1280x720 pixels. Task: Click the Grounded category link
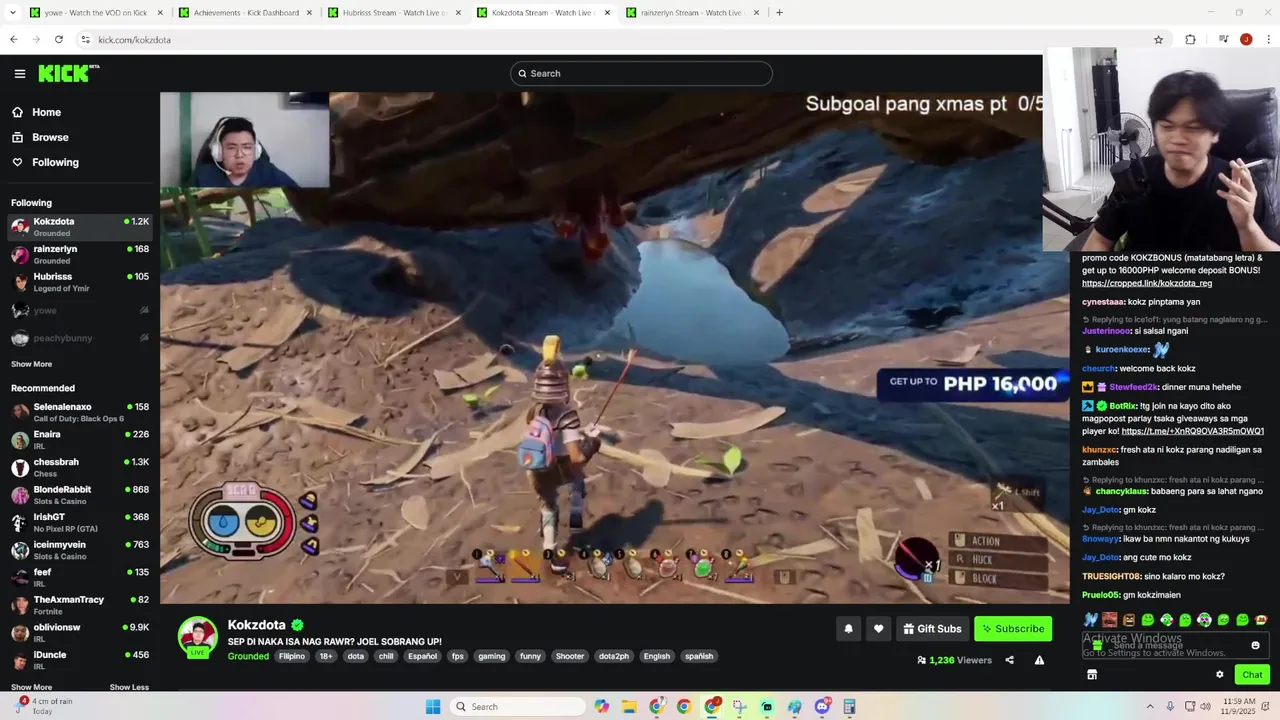(x=248, y=656)
